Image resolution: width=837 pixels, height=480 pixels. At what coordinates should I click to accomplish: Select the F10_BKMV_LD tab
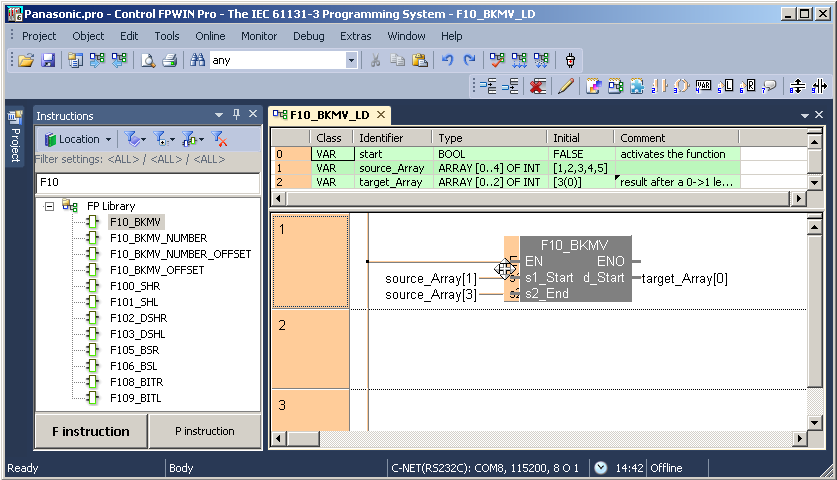[329, 115]
